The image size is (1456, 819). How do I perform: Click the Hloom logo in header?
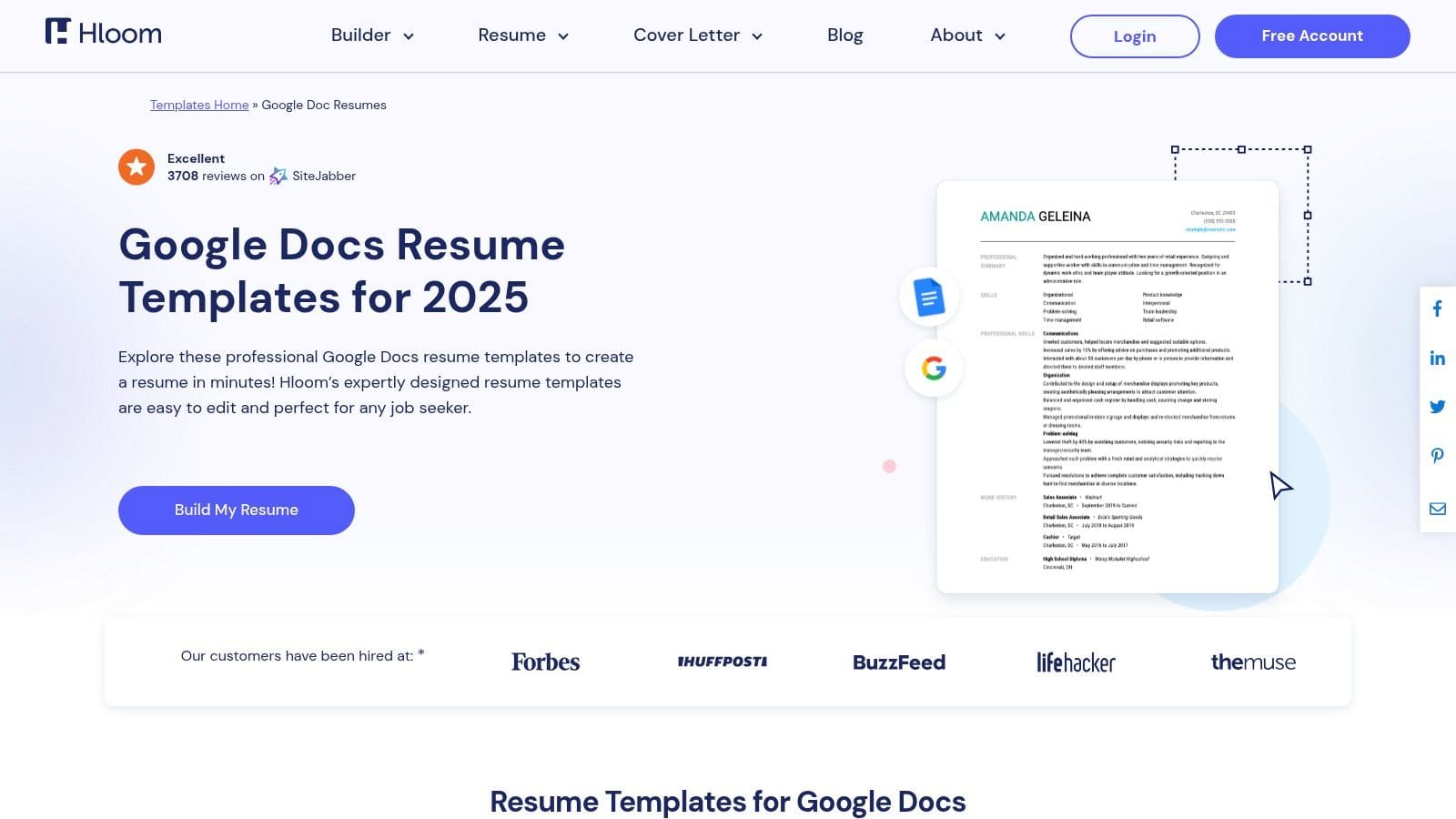pos(103,33)
